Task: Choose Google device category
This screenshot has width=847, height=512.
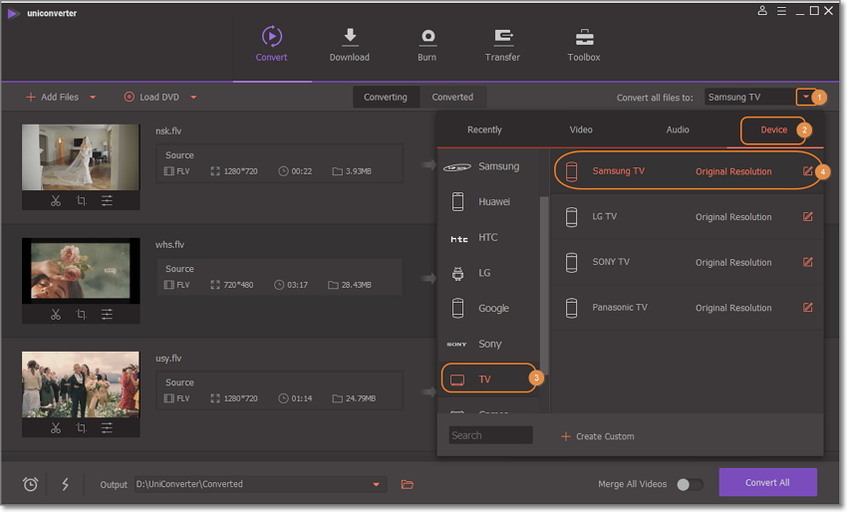Action: 488,308
